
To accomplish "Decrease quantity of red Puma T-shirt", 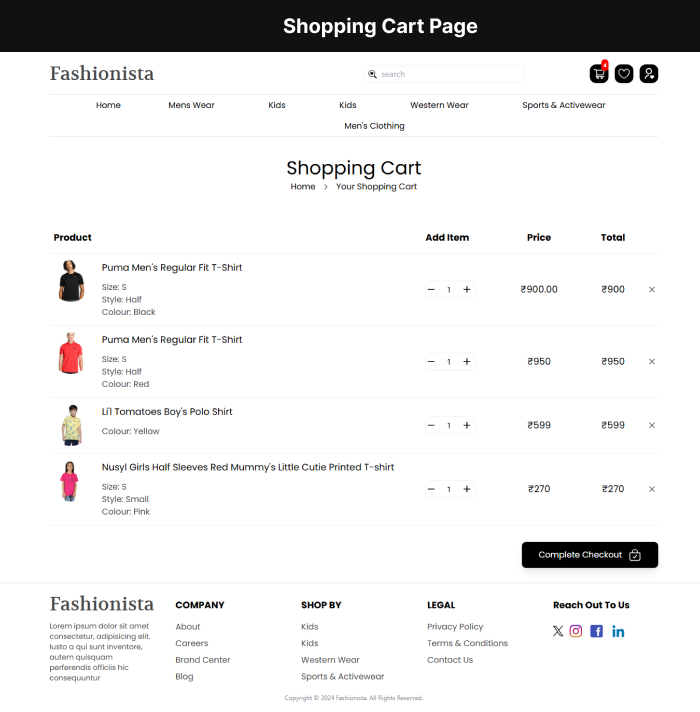I will tap(431, 362).
